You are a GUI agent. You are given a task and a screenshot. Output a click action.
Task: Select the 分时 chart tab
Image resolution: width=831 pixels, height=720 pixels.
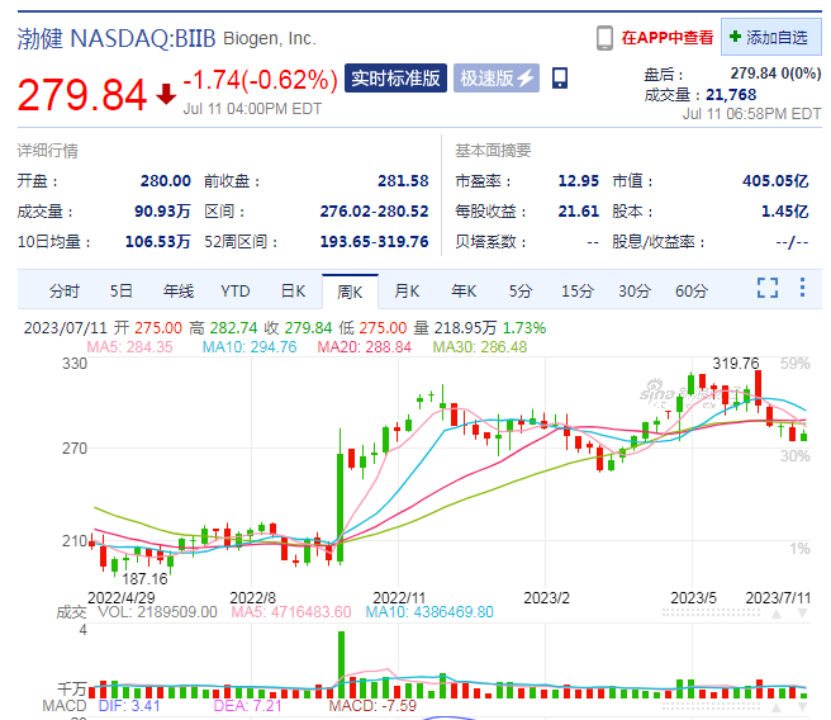click(64, 291)
